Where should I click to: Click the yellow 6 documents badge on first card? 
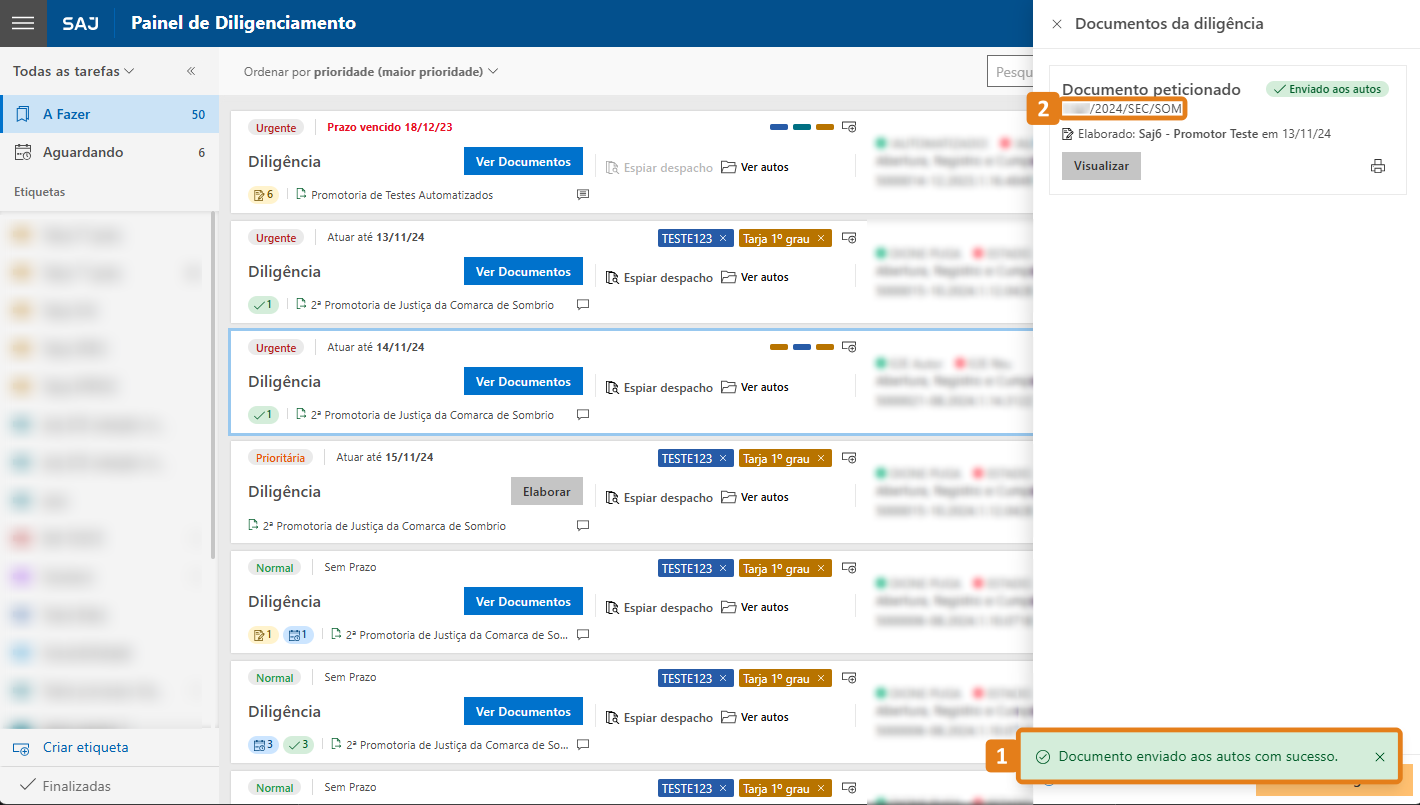[x=263, y=195]
